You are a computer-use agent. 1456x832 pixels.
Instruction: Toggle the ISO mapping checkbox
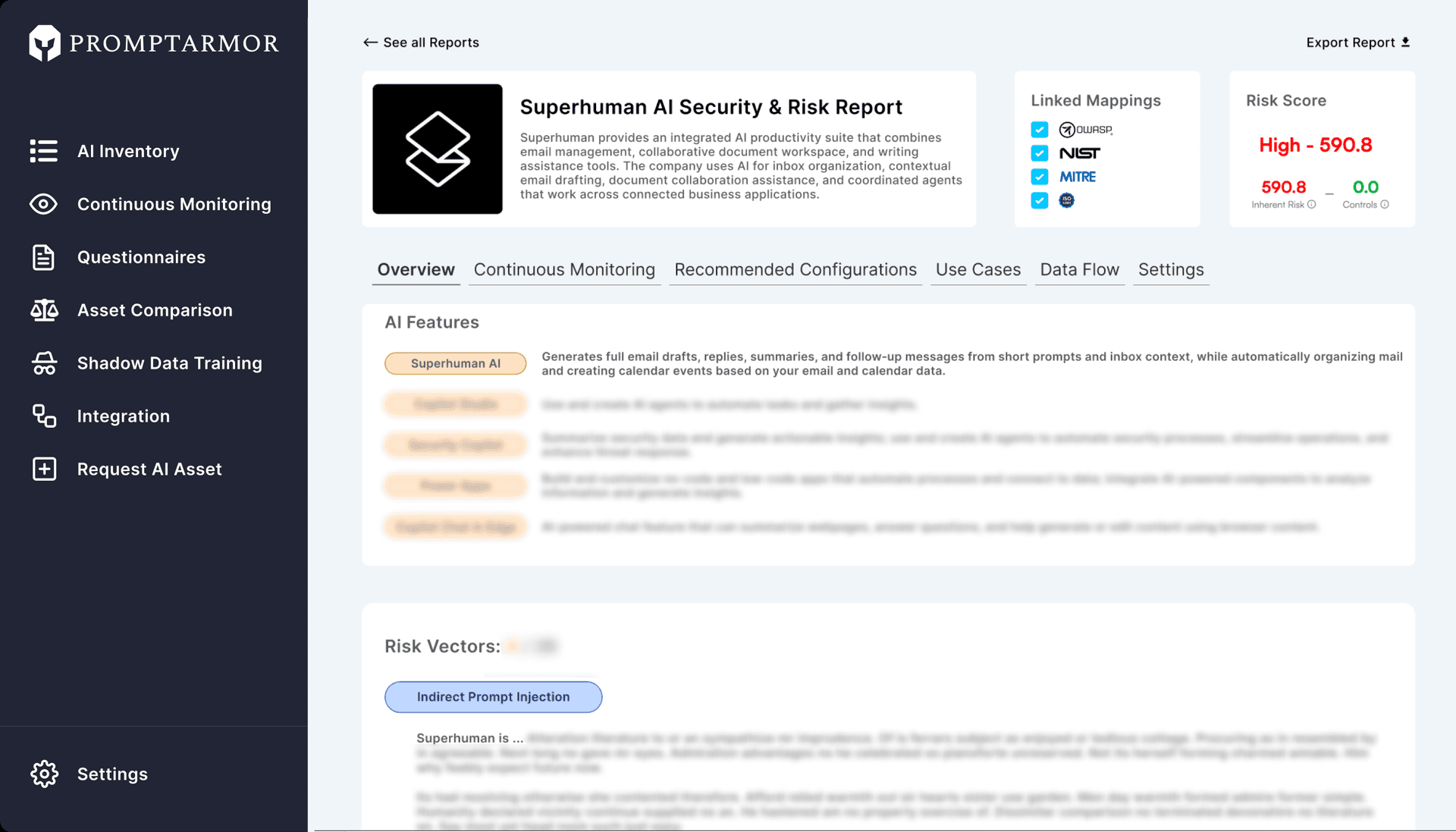point(1040,200)
